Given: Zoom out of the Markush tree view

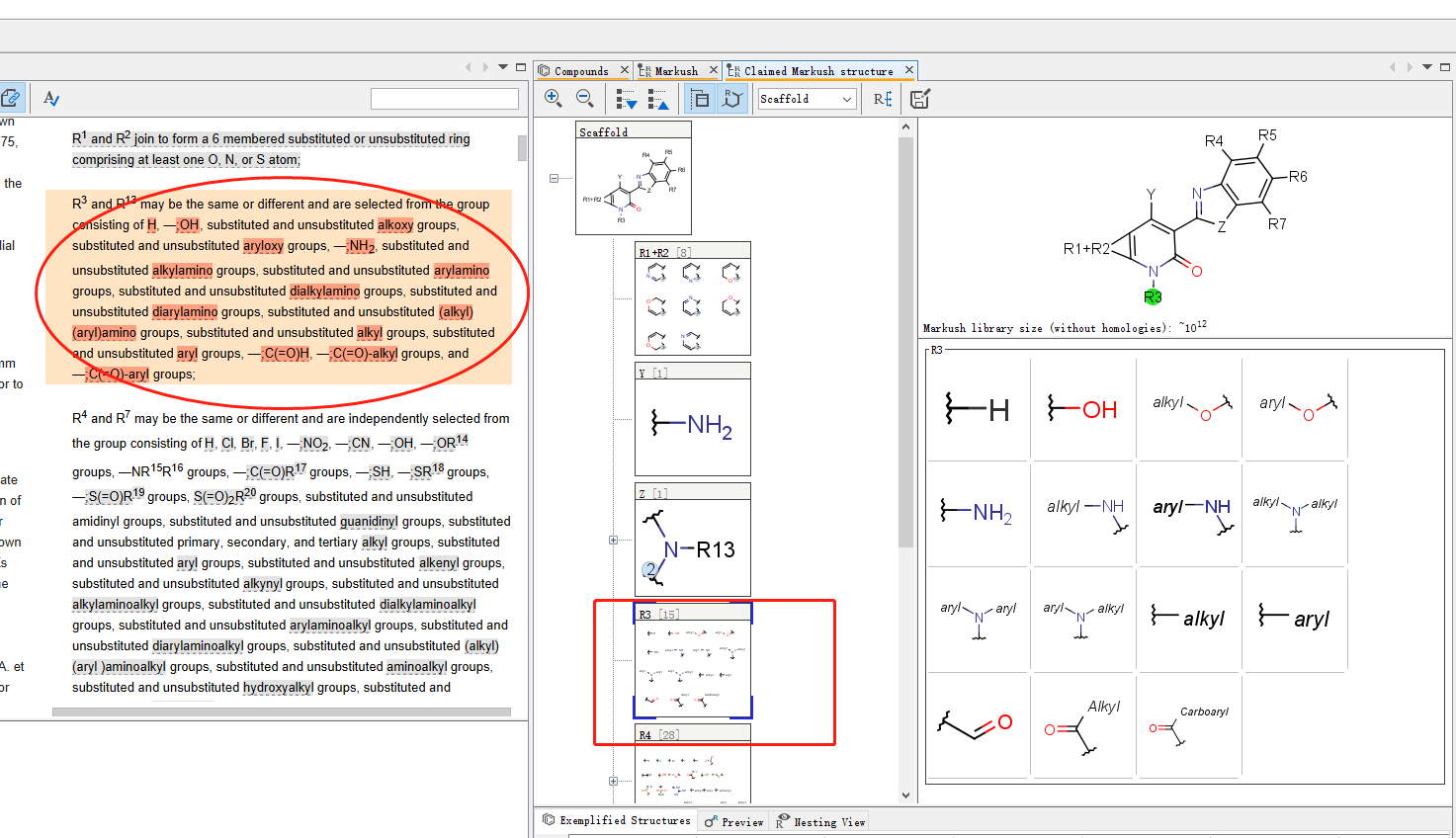Looking at the screenshot, I should click(x=585, y=98).
